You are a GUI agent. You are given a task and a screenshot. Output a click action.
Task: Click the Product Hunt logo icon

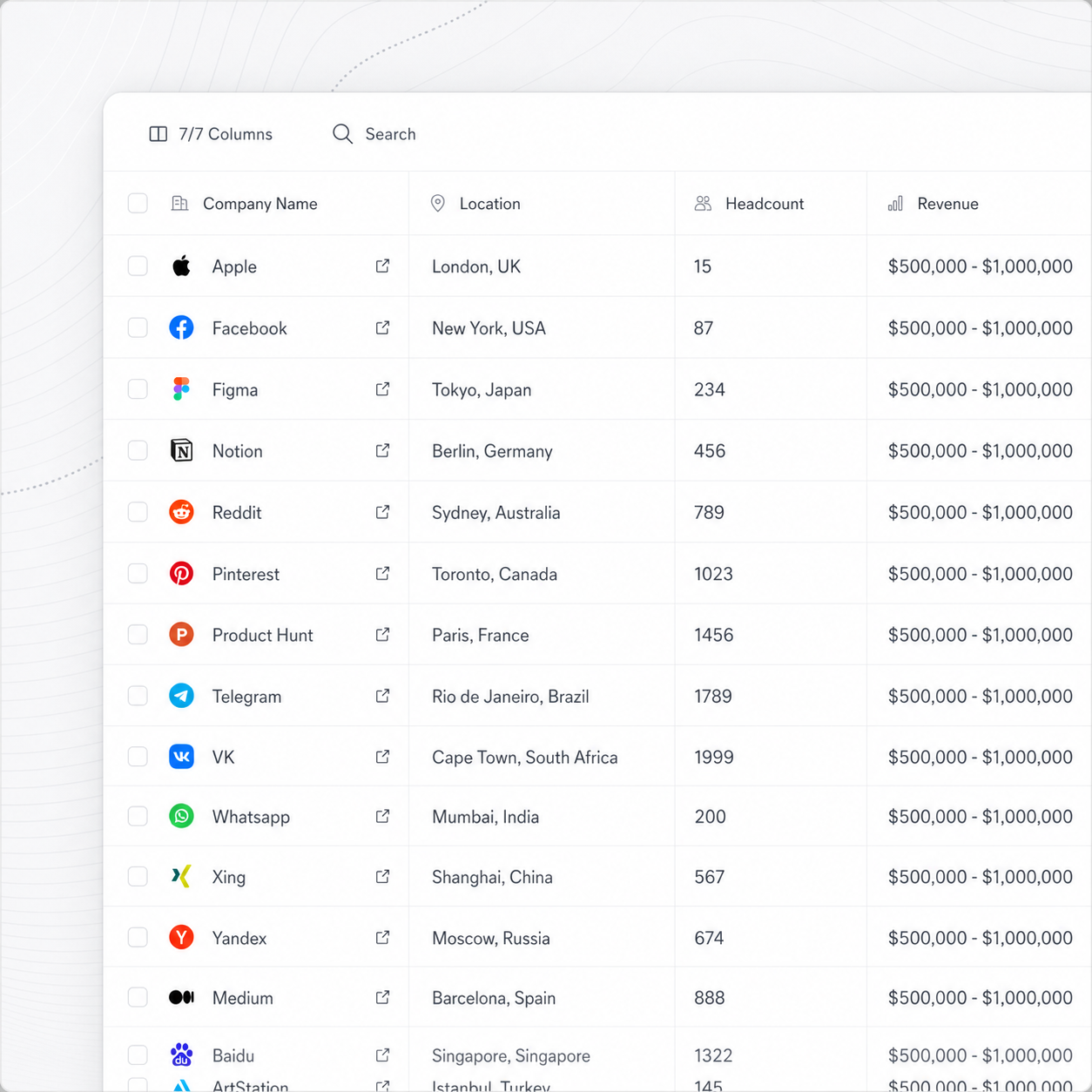pyautogui.click(x=181, y=634)
